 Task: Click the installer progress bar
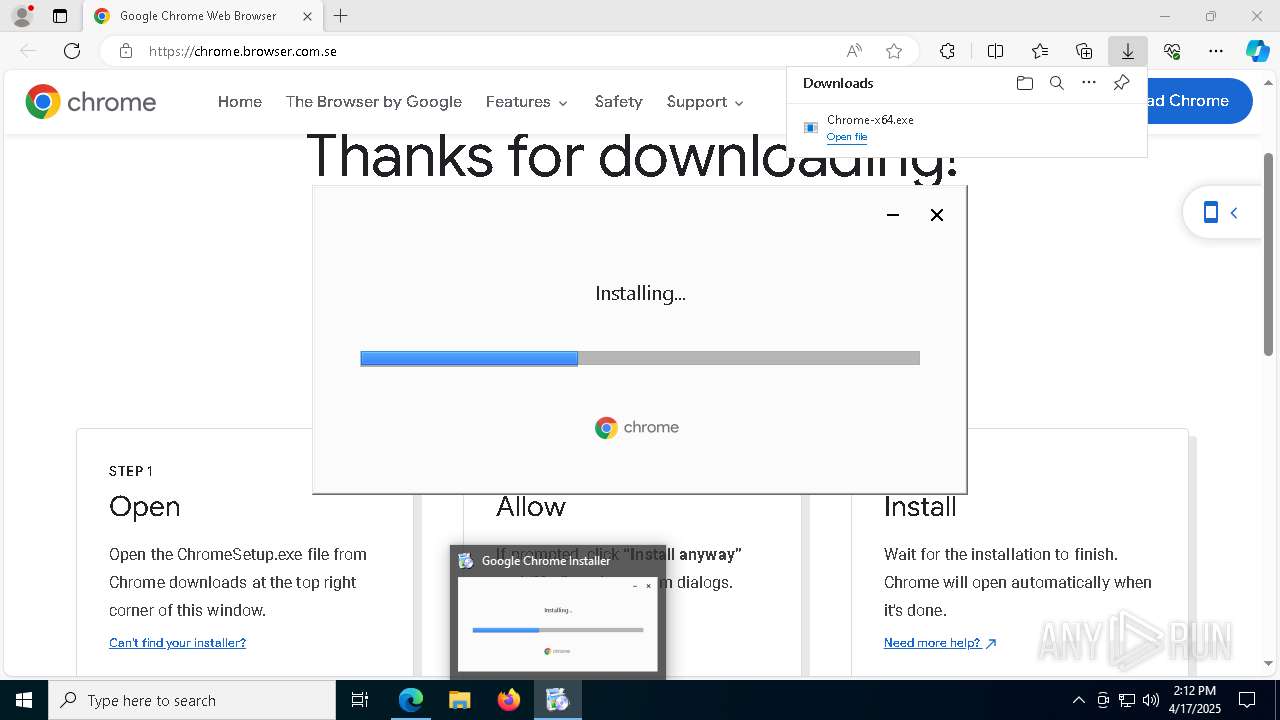(x=640, y=358)
